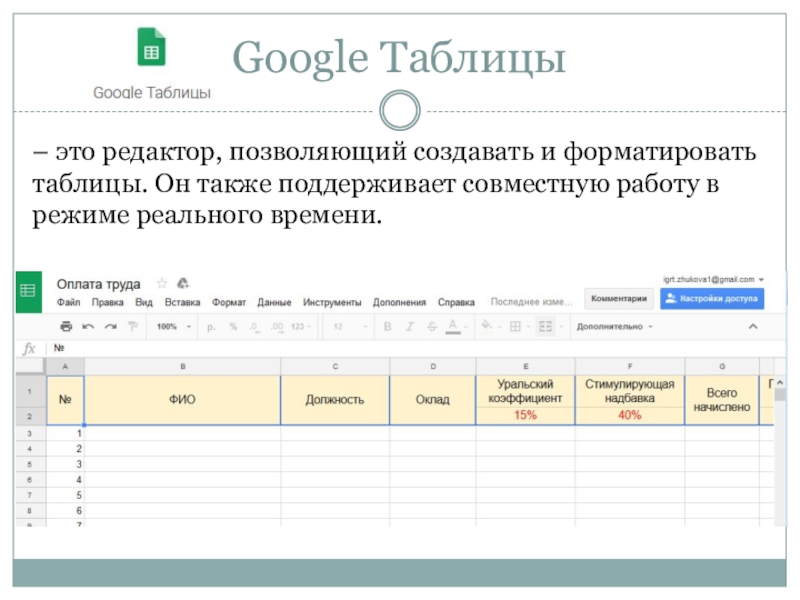Select the paint format tool
800x600 pixels.
click(131, 326)
